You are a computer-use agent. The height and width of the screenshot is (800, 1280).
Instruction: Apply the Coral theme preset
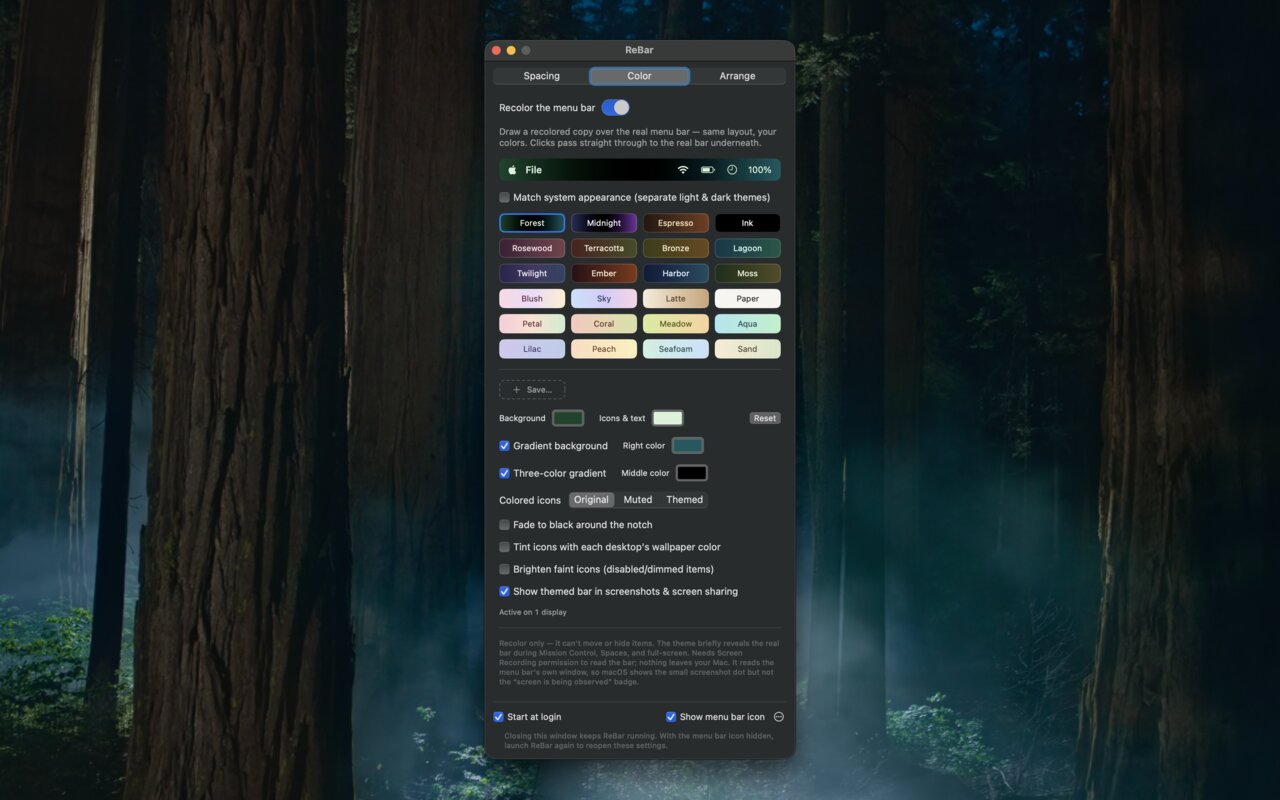pos(604,324)
